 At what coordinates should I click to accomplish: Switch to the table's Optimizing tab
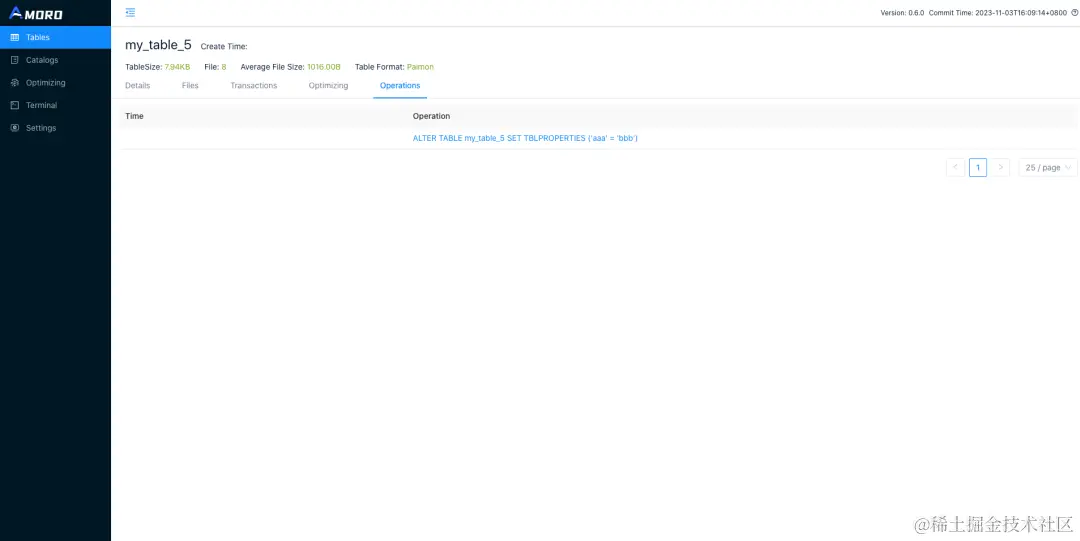[329, 85]
